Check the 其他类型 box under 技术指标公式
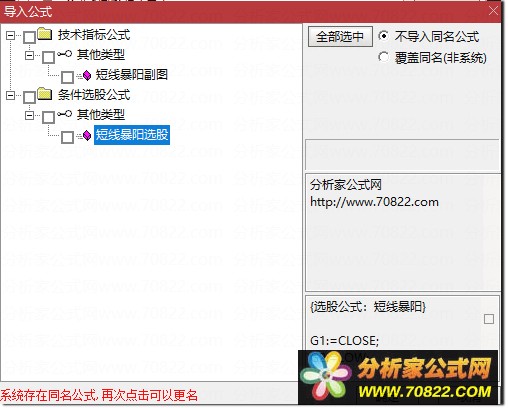This screenshot has height=408, width=508. (48, 57)
